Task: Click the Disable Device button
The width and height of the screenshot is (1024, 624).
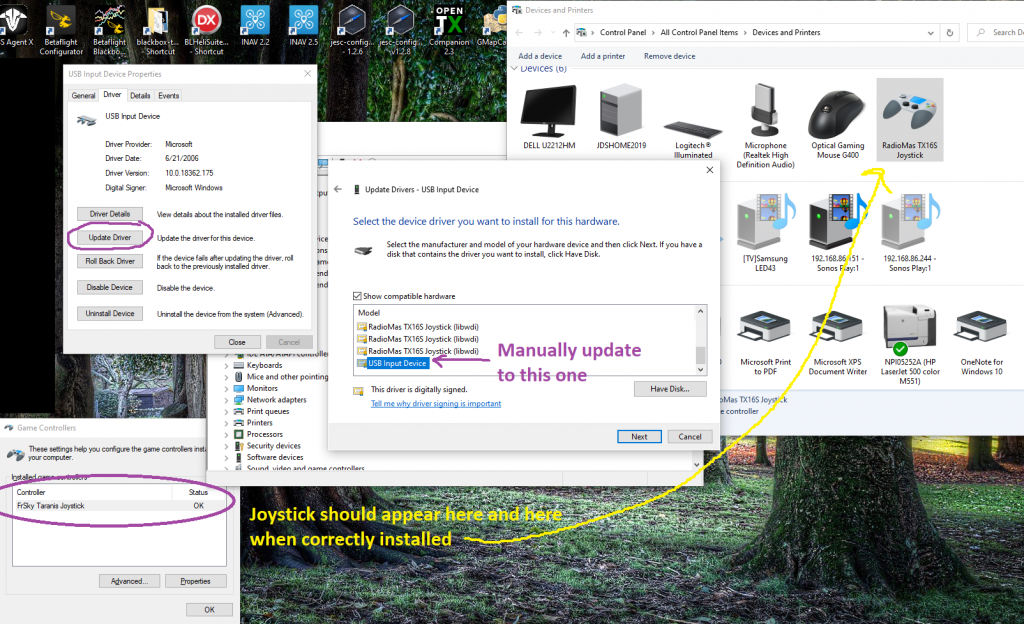Action: click(x=110, y=287)
